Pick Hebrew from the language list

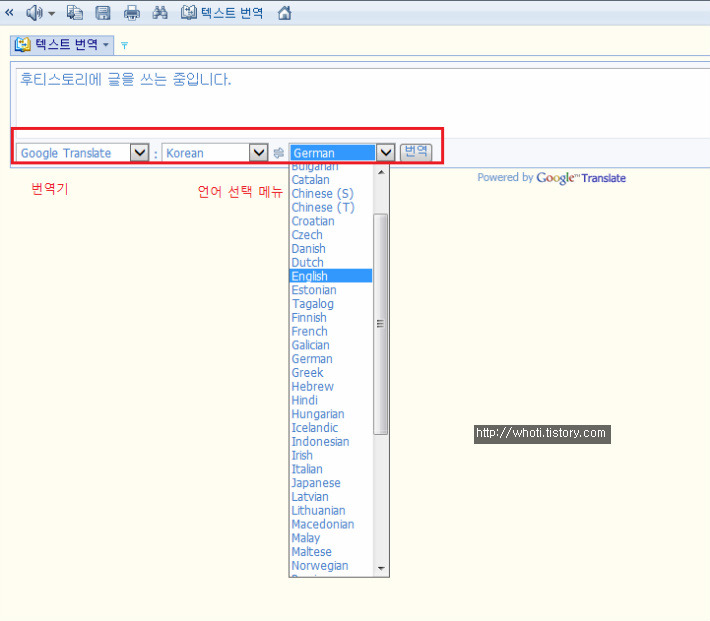click(331, 386)
